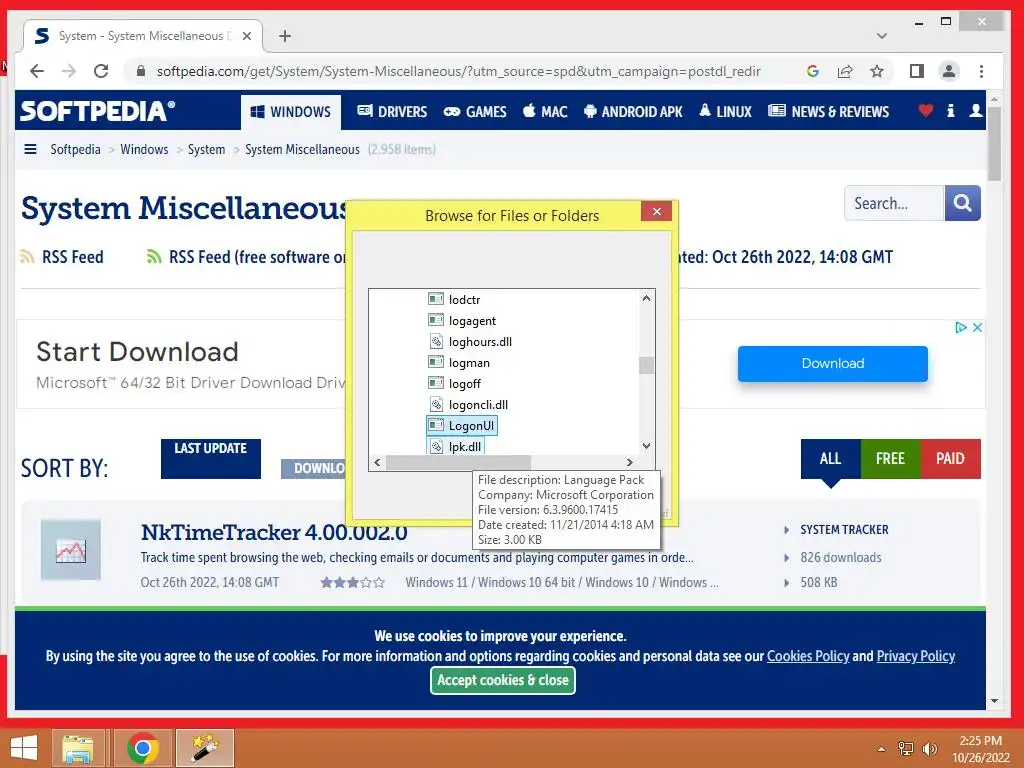Open the Cookies Policy link
The width and height of the screenshot is (1024, 768).
808,656
